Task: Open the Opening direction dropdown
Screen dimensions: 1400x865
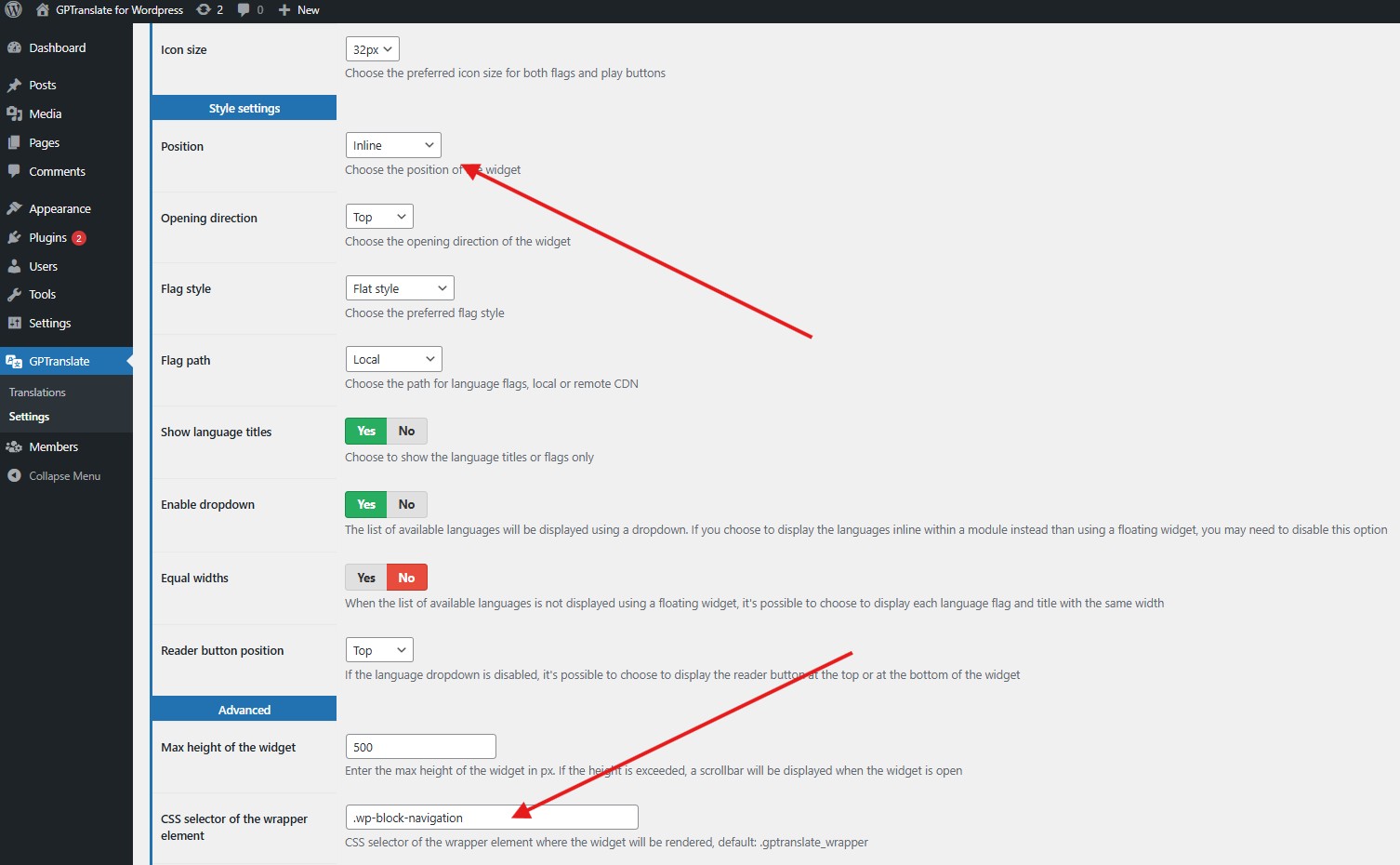Action: pos(379,217)
